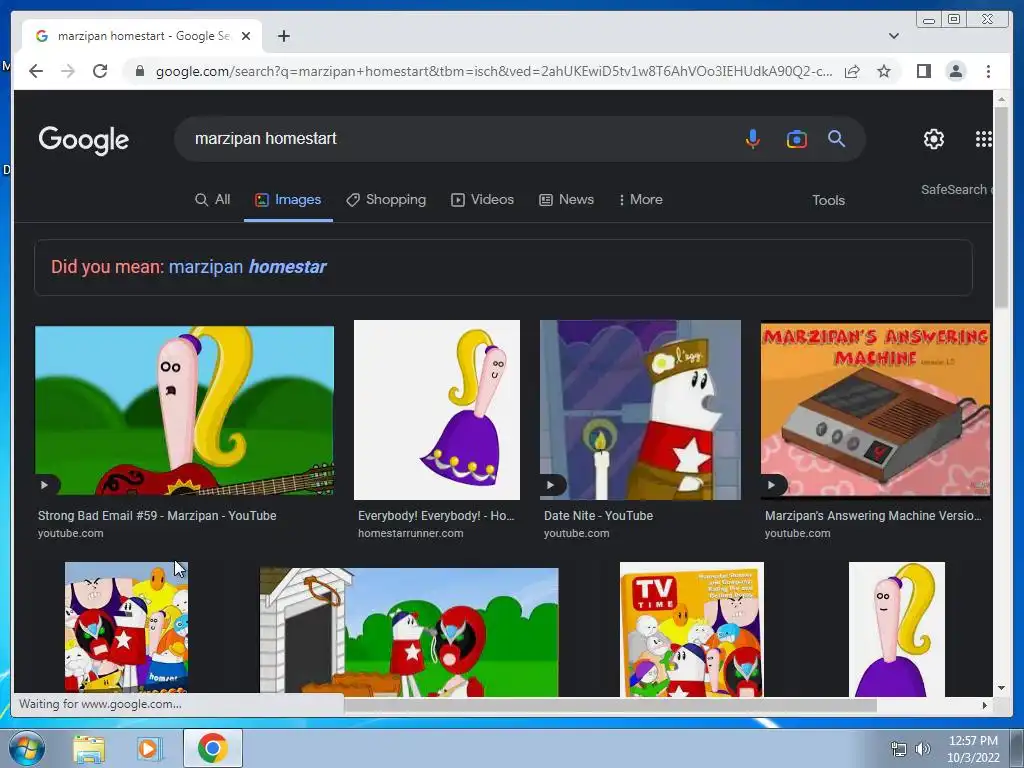The height and width of the screenshot is (768, 1024).
Task: Open the system tray volume control
Action: pos(923,749)
